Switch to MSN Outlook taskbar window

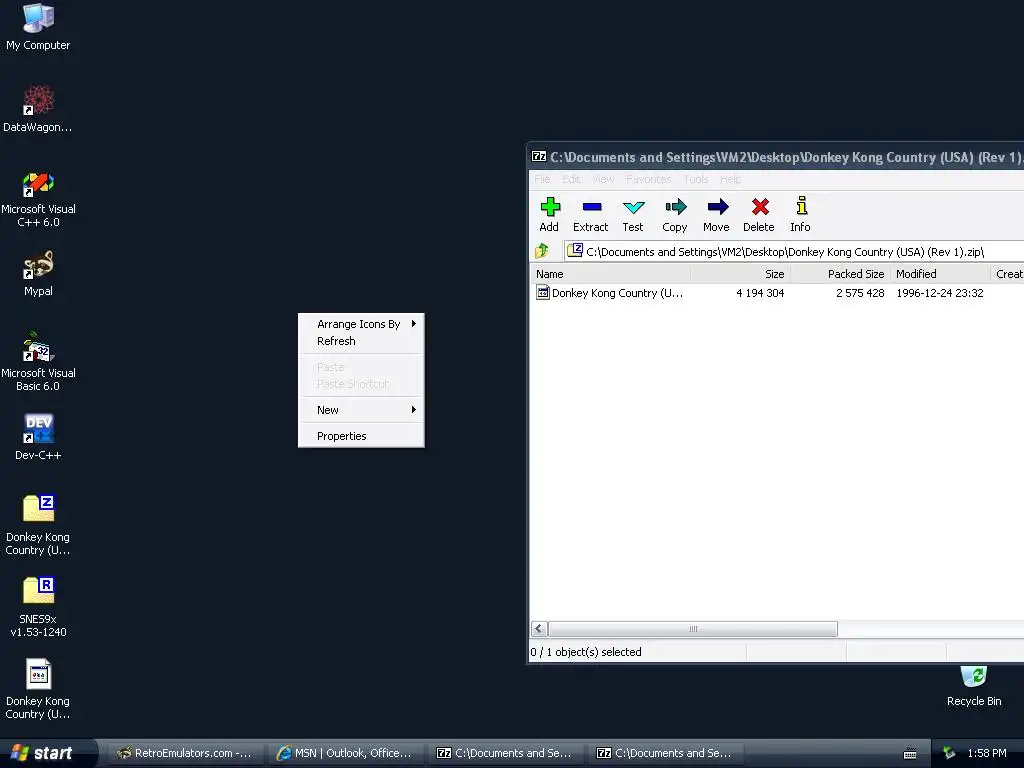pos(344,753)
